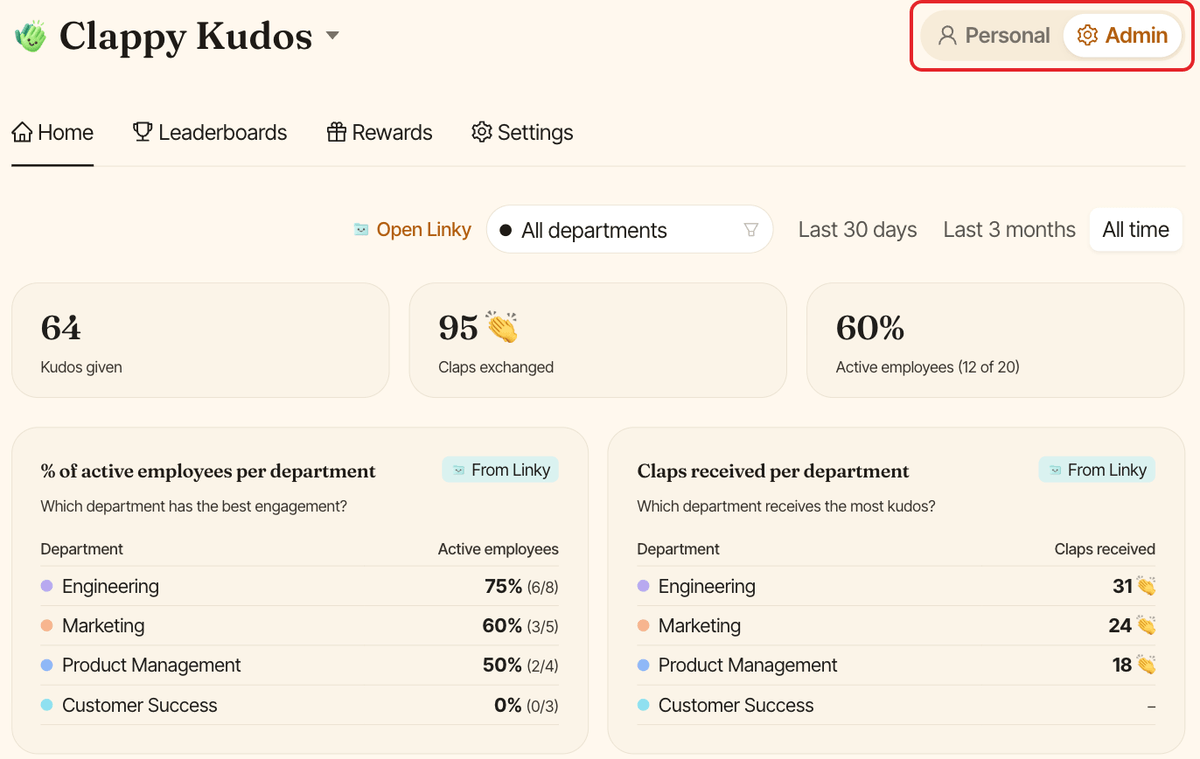Open the Clappy Kudos workspace dropdown arrow
The width and height of the screenshot is (1200, 759).
tap(333, 36)
